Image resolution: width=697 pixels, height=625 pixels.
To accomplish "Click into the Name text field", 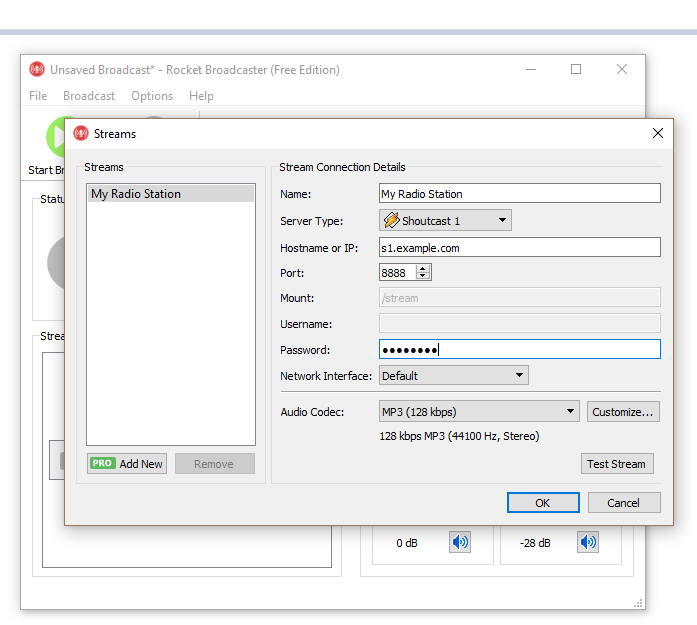I will point(520,194).
